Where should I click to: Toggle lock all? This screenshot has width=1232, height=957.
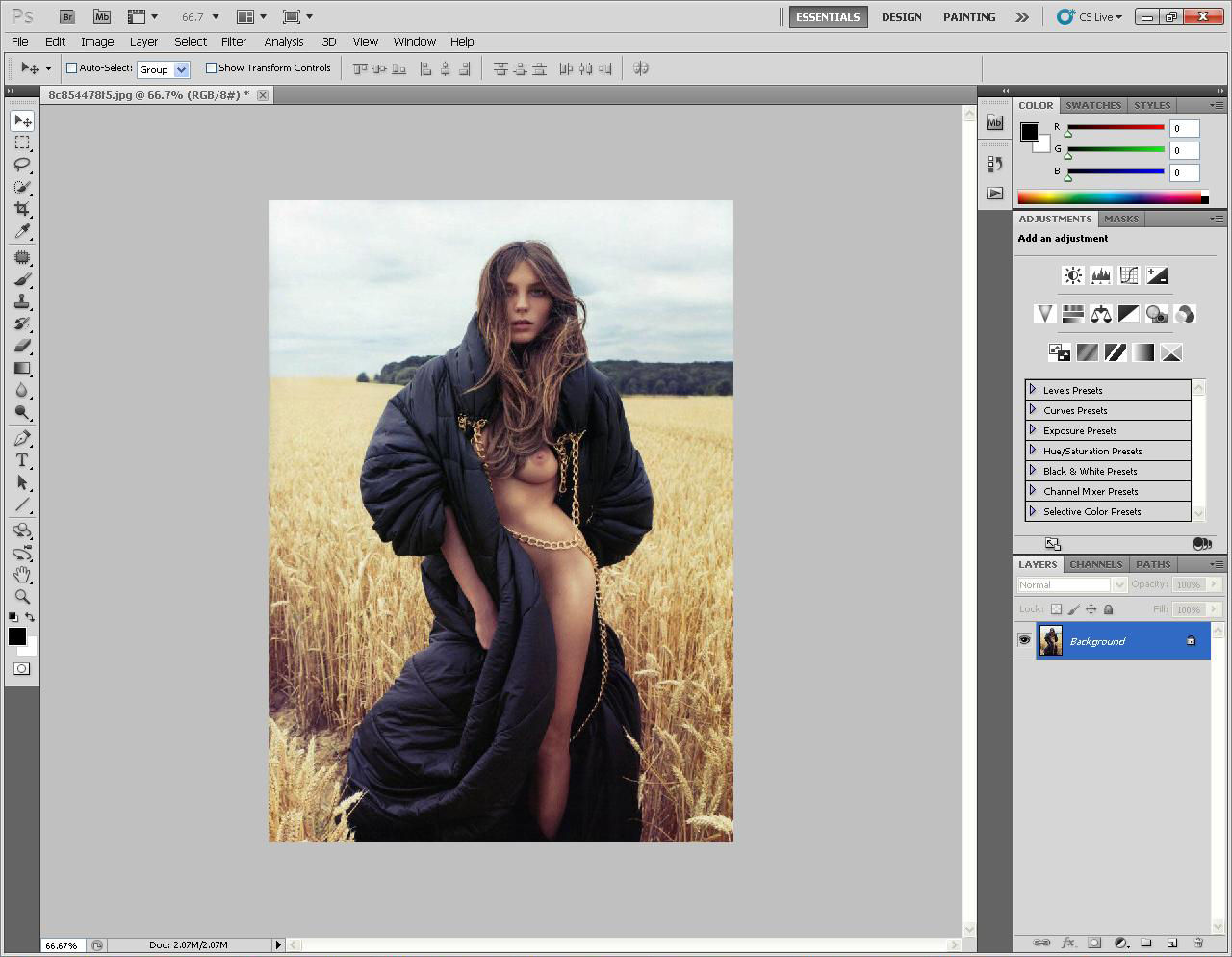pos(1108,609)
